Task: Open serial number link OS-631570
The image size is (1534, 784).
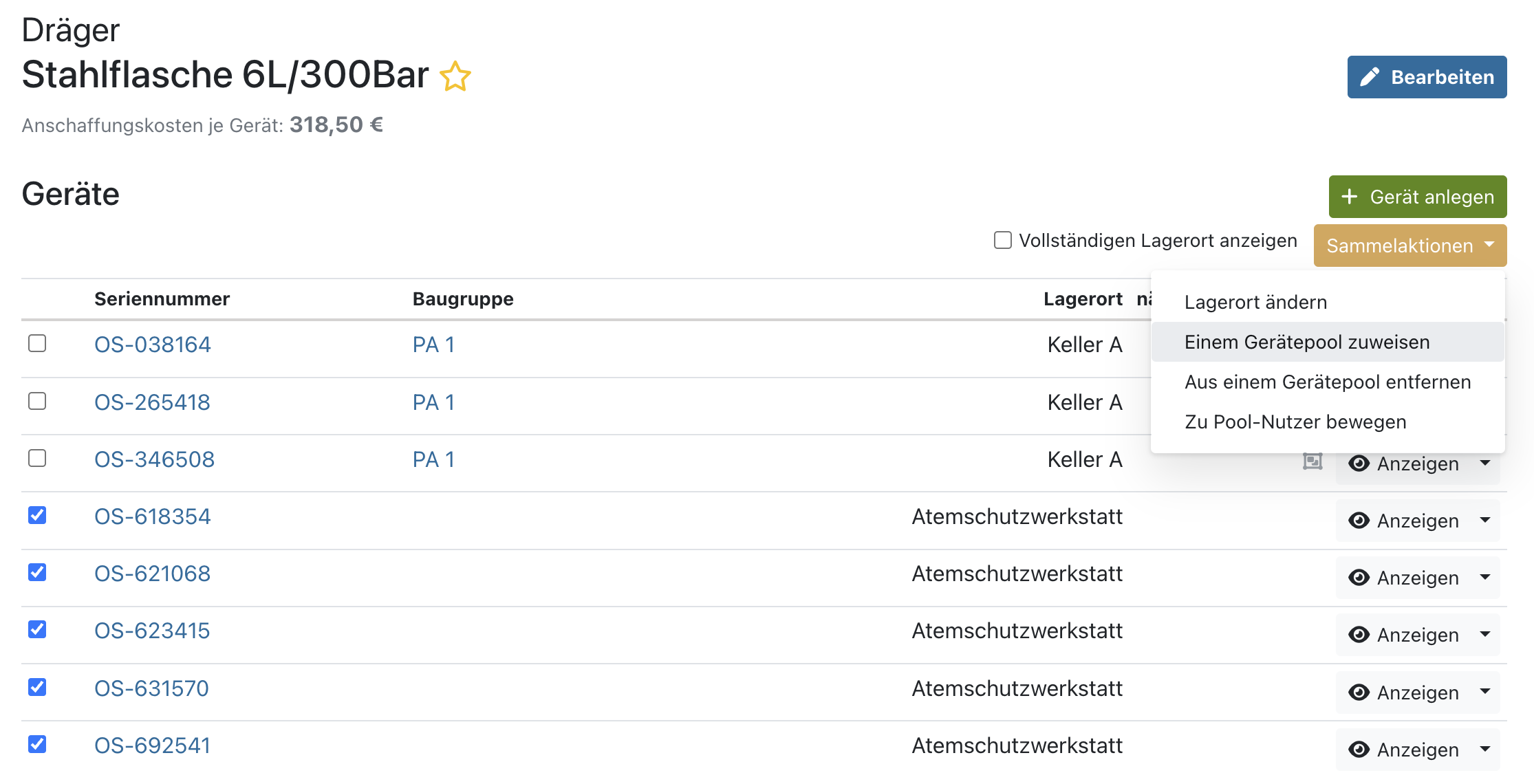Action: coord(151,688)
